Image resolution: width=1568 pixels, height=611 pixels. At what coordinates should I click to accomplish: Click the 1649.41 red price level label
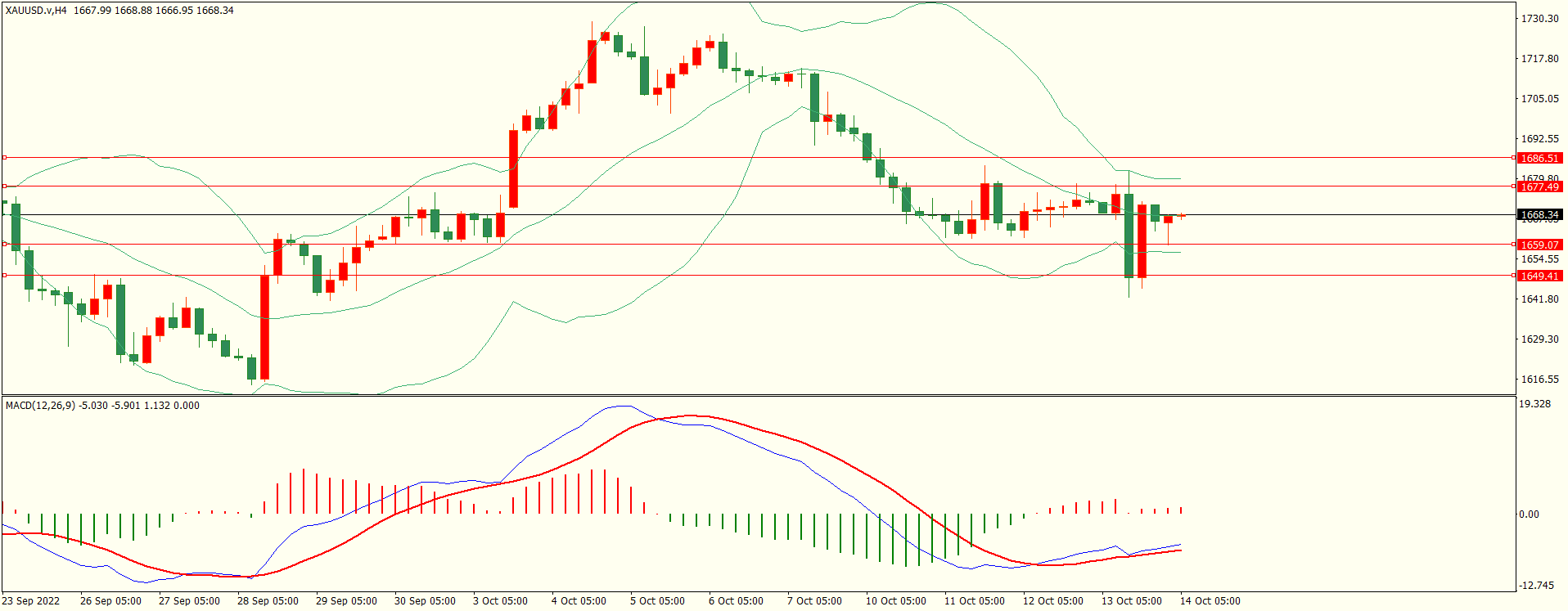pyautogui.click(x=1539, y=276)
